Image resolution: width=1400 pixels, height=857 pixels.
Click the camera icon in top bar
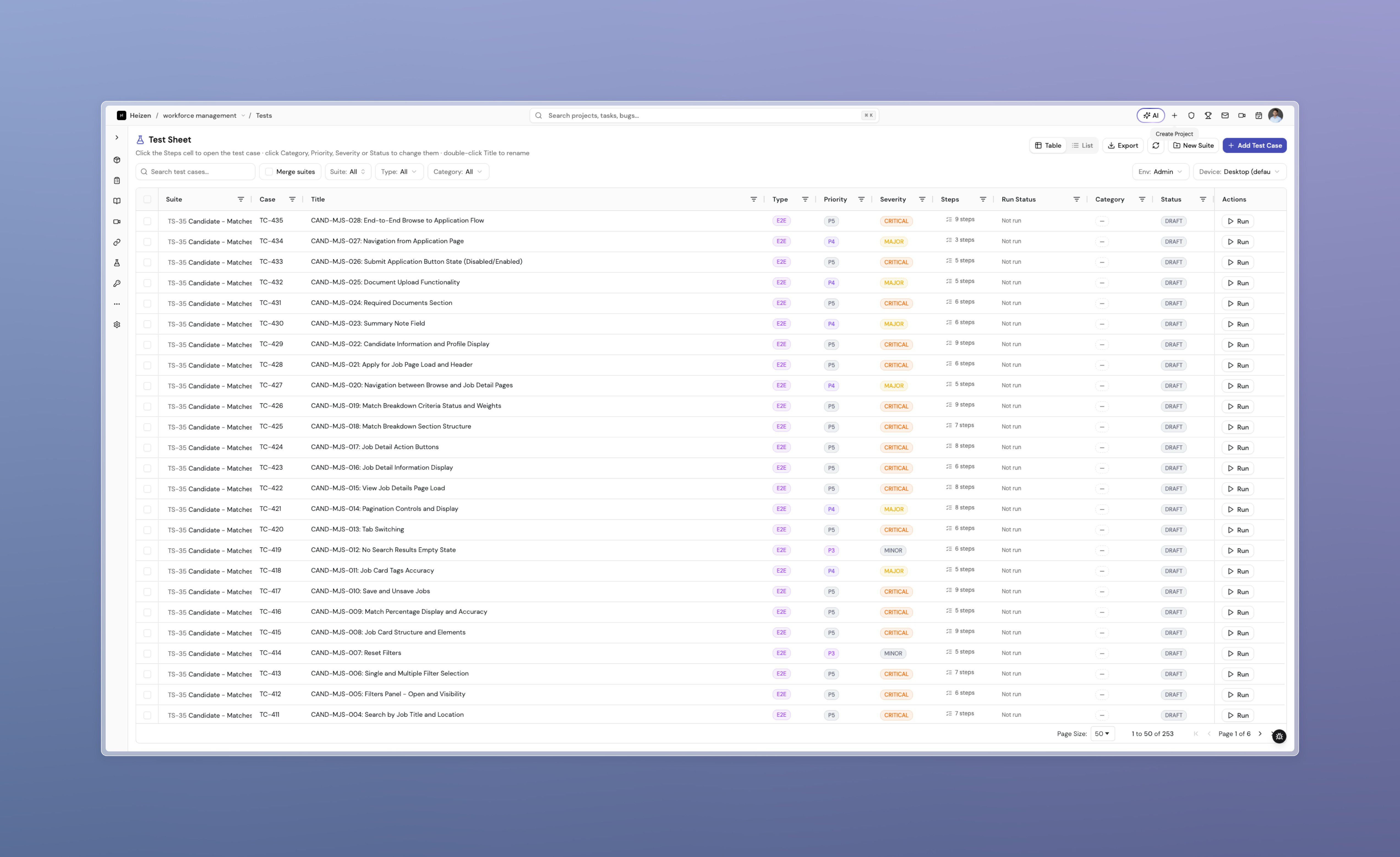(1242, 115)
